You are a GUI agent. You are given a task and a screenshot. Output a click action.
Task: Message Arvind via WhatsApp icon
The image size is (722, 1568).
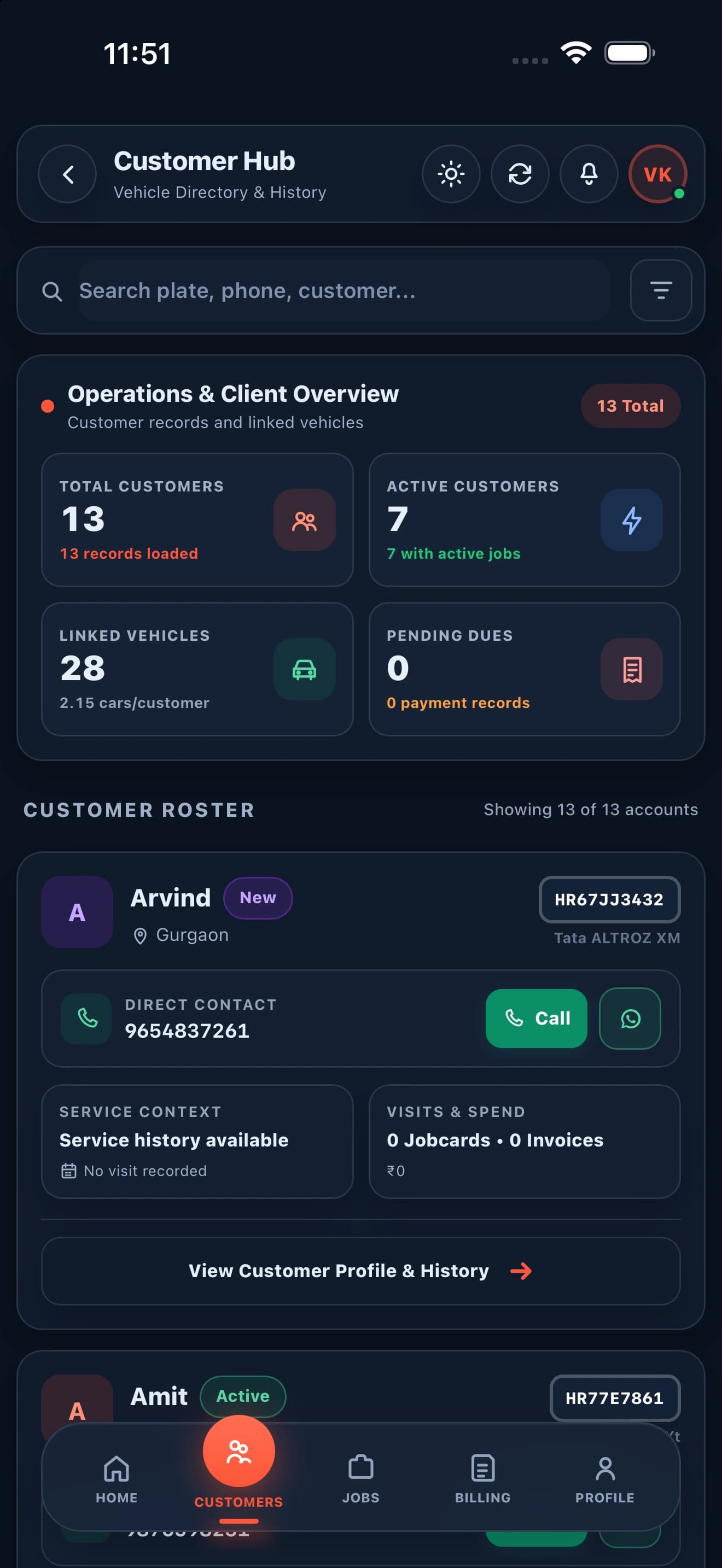tap(630, 1019)
